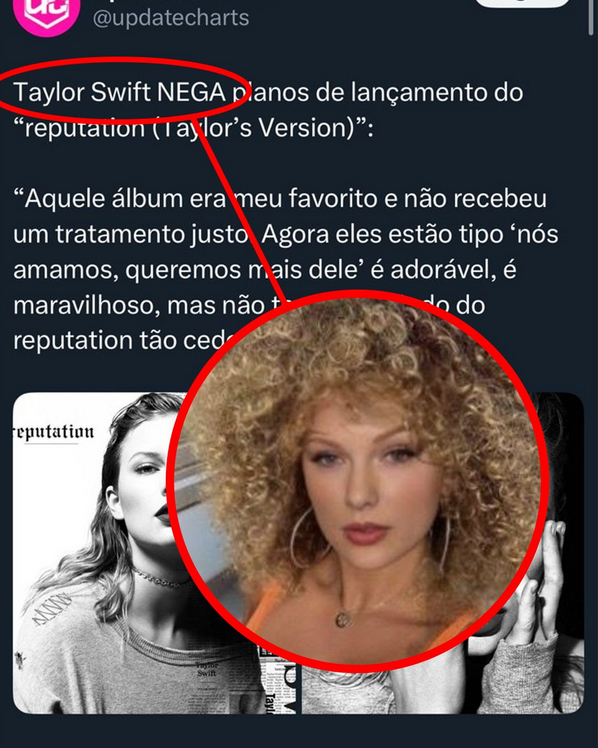Click the partially cut-off display name above handle

181,1
